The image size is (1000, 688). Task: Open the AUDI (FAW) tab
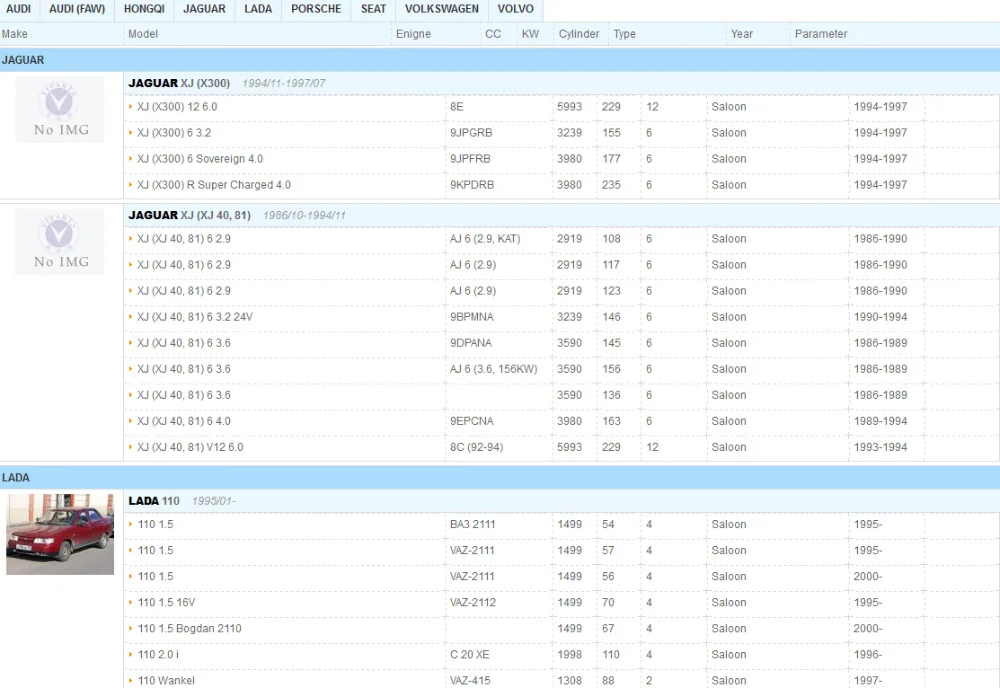click(x=77, y=9)
